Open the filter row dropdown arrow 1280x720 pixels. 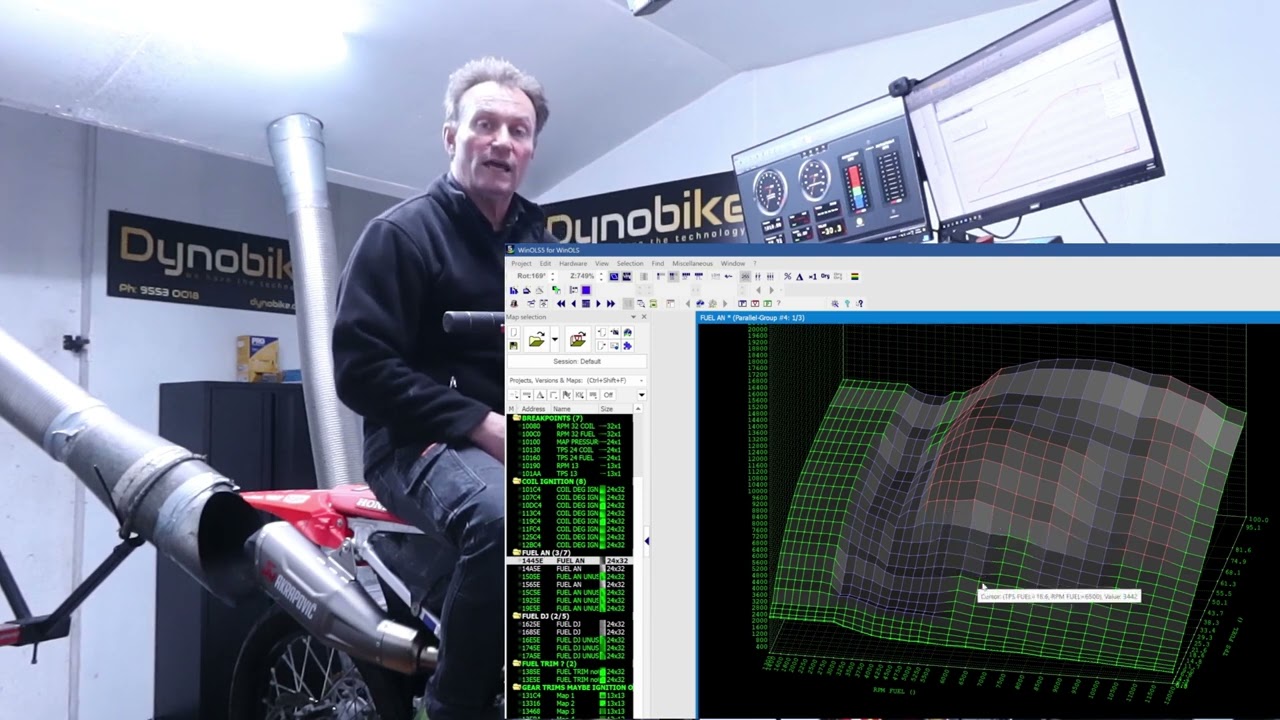642,395
